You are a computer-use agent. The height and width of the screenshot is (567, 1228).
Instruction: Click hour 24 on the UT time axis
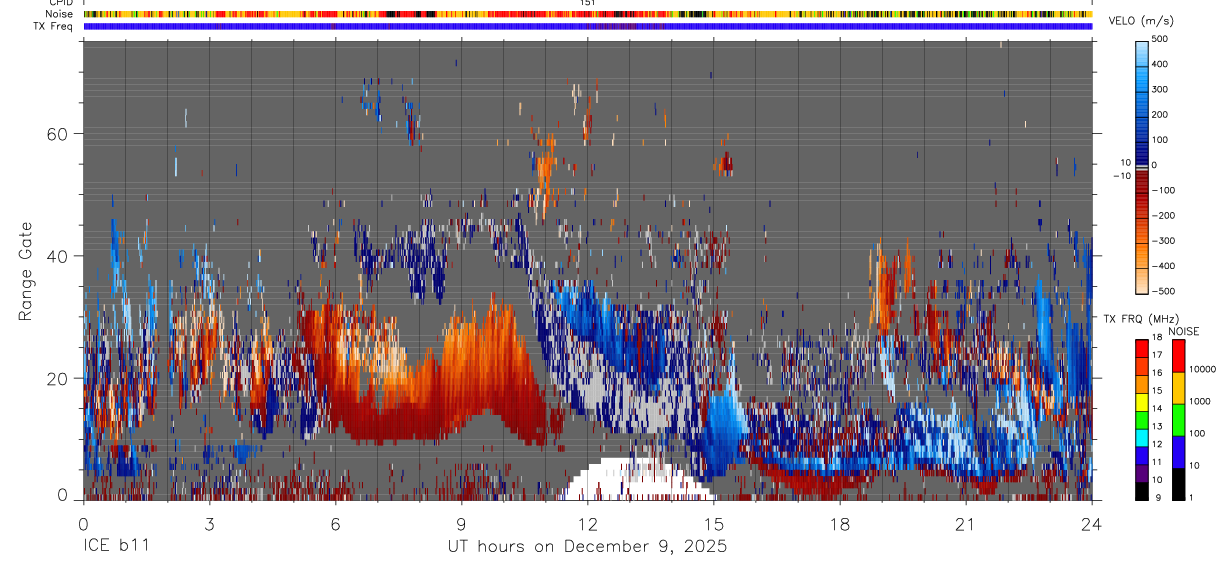click(x=1091, y=524)
